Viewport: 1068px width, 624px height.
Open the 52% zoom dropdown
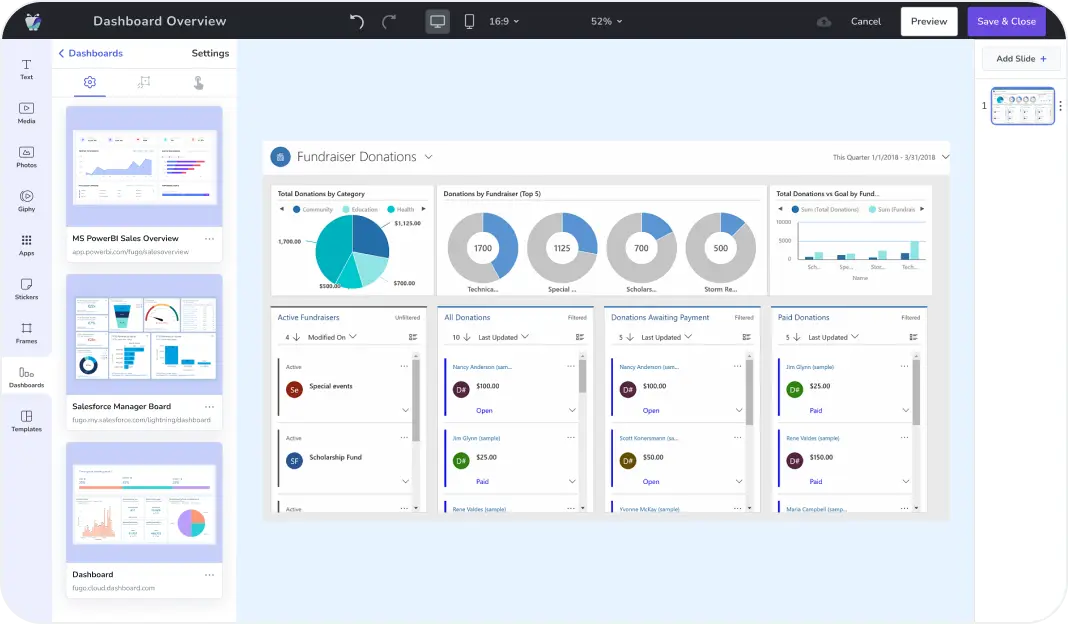(x=606, y=22)
